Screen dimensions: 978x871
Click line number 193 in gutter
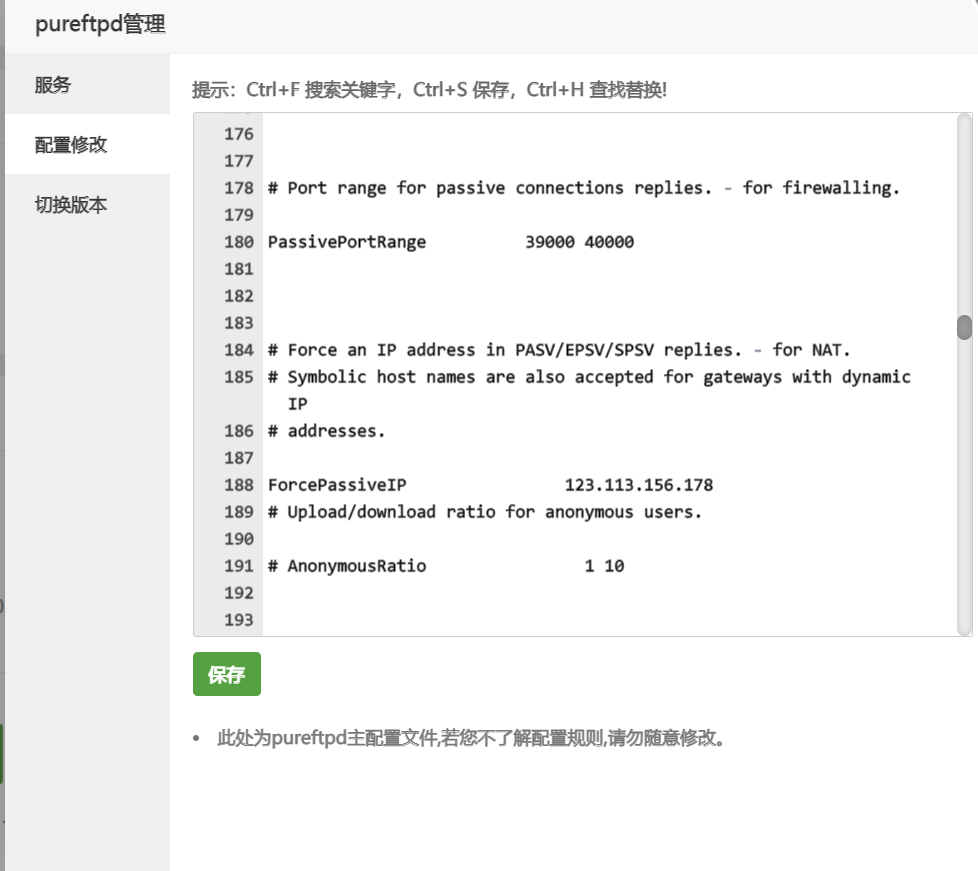coord(239,620)
